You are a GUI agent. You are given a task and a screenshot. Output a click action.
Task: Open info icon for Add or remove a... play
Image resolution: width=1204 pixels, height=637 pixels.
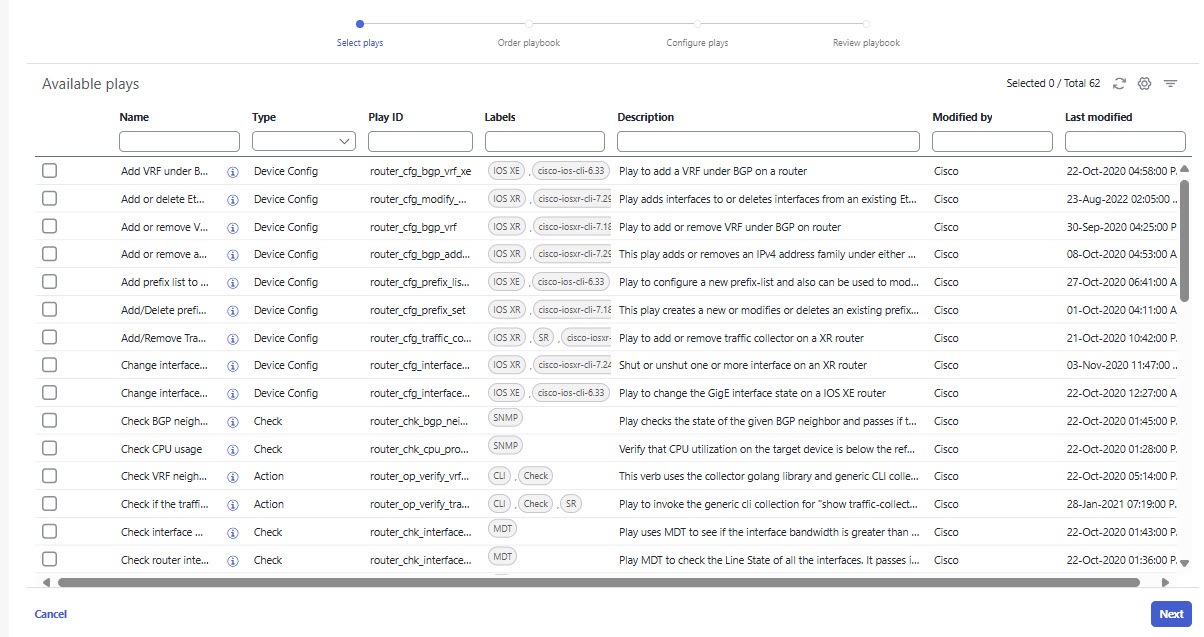[x=232, y=255]
